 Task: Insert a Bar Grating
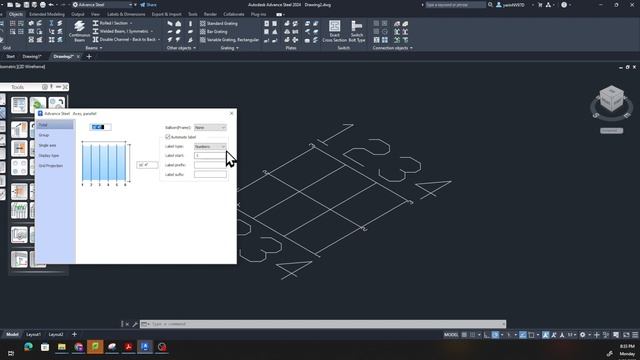click(213, 31)
